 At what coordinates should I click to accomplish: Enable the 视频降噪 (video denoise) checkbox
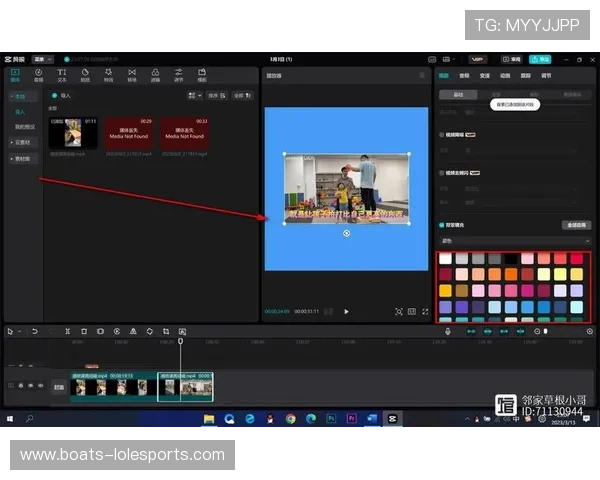coord(443,133)
